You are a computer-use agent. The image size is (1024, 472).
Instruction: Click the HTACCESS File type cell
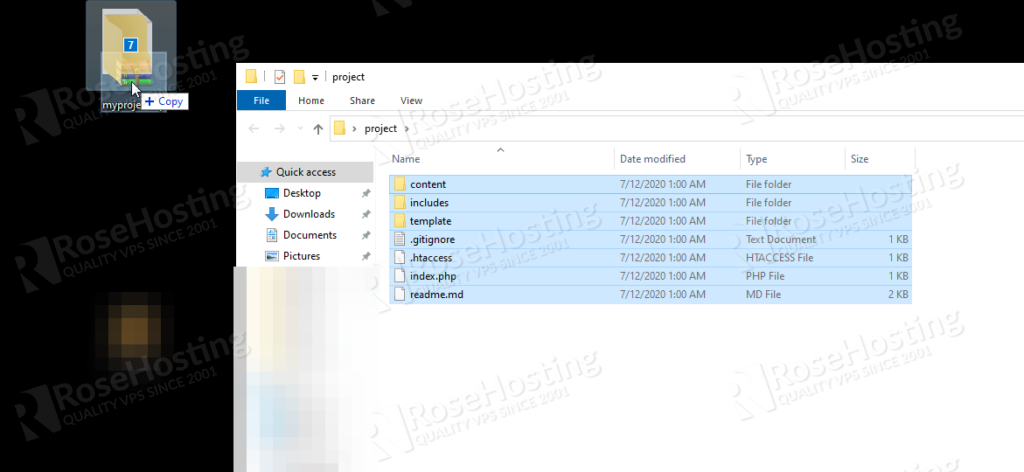(x=779, y=257)
